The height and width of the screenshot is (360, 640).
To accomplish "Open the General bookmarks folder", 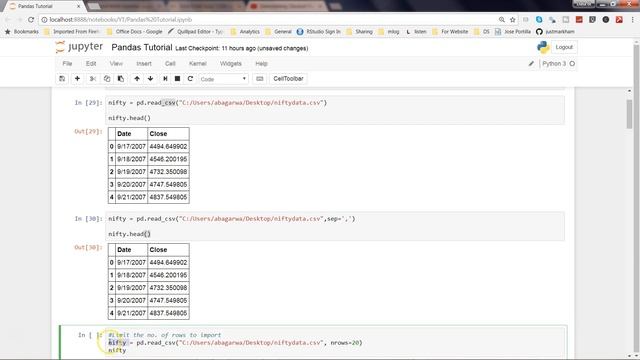I will pyautogui.click(x=279, y=31).
